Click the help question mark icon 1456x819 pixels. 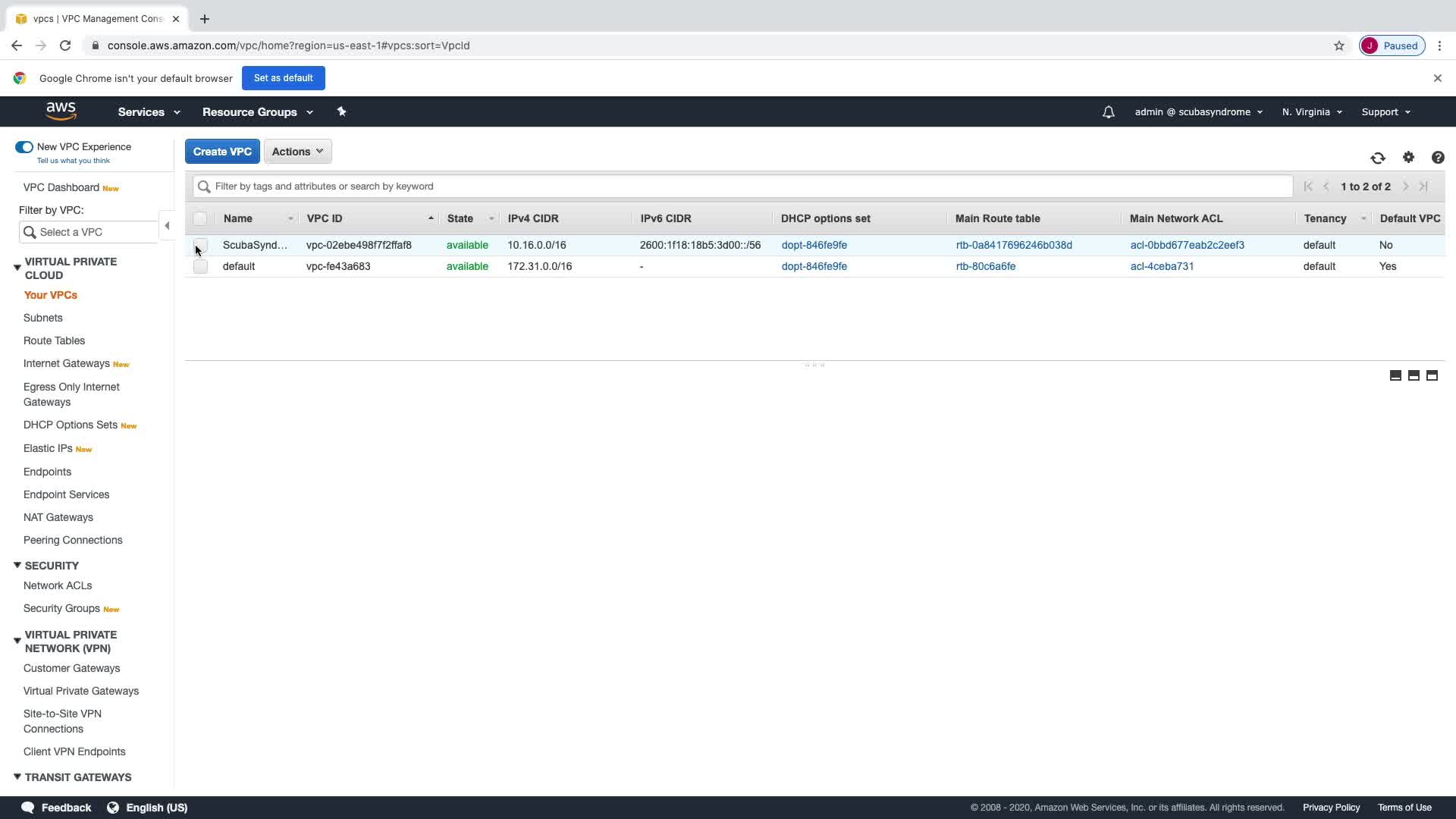[x=1438, y=157]
